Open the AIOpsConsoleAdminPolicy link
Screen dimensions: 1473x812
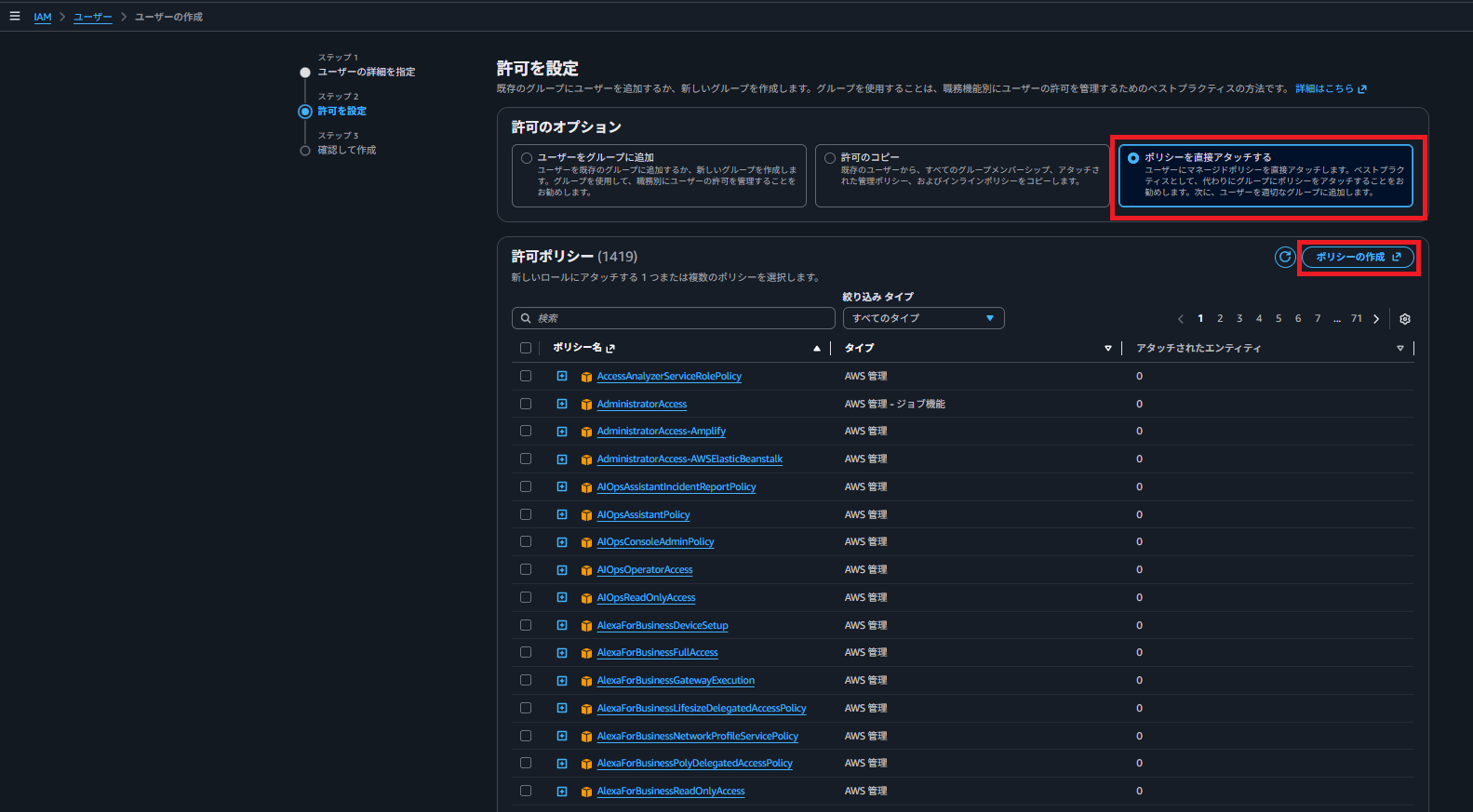point(656,542)
